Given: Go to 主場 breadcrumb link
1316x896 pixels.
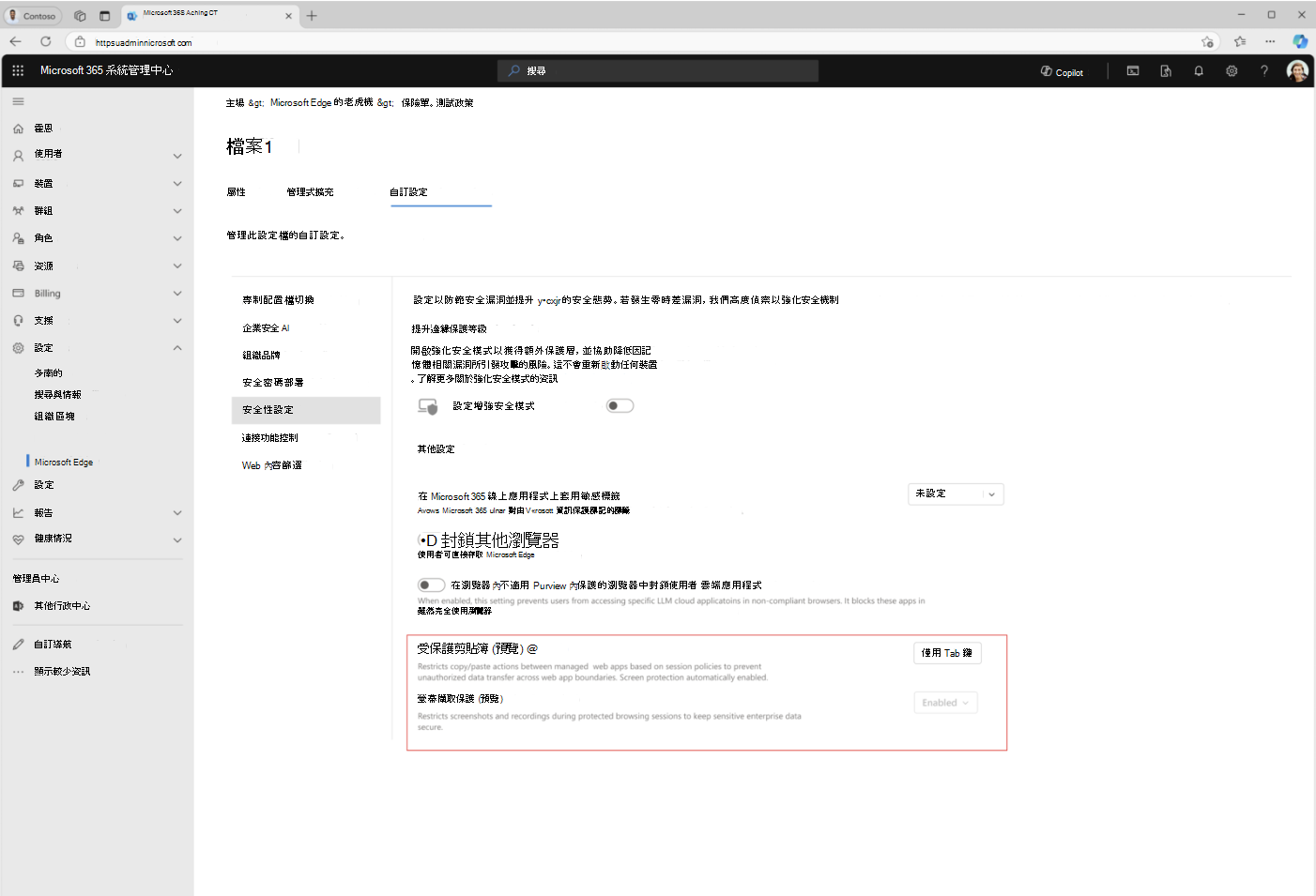Looking at the screenshot, I should [x=235, y=103].
